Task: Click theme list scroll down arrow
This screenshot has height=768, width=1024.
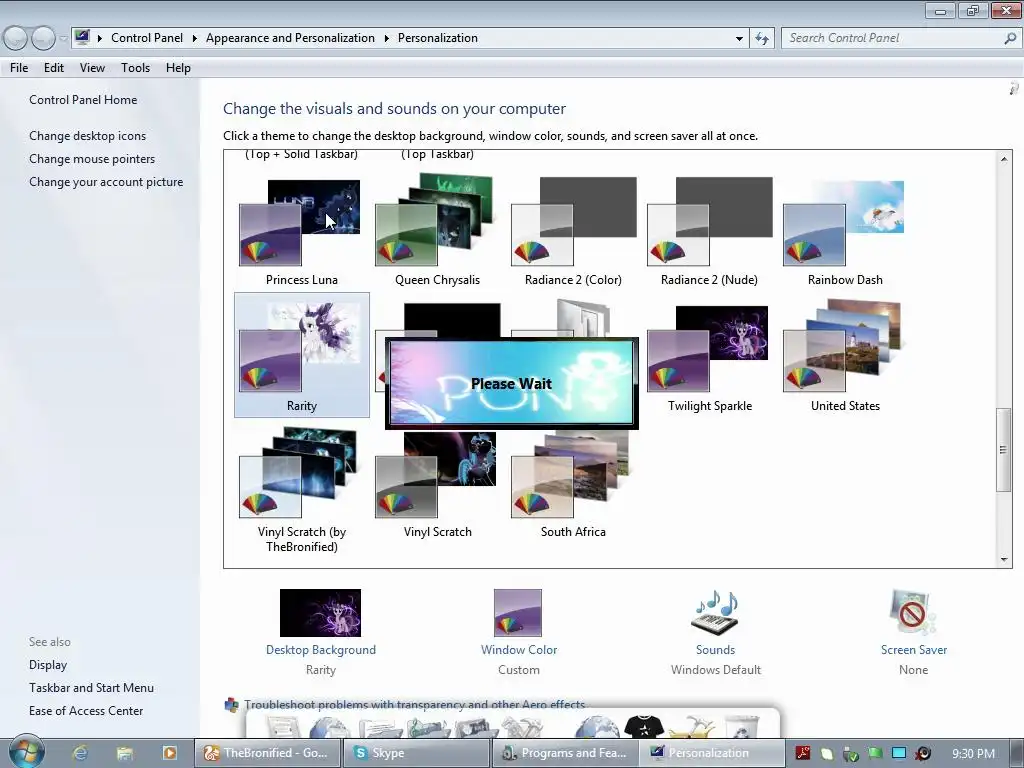Action: tap(1004, 559)
